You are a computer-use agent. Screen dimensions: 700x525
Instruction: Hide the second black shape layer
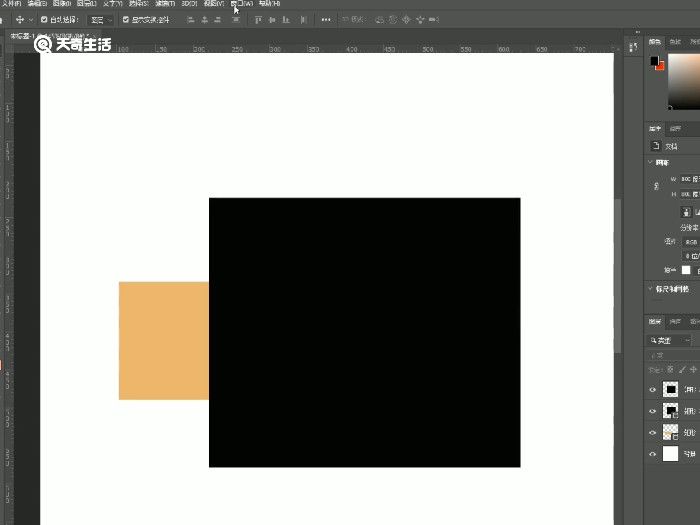[x=652, y=411]
